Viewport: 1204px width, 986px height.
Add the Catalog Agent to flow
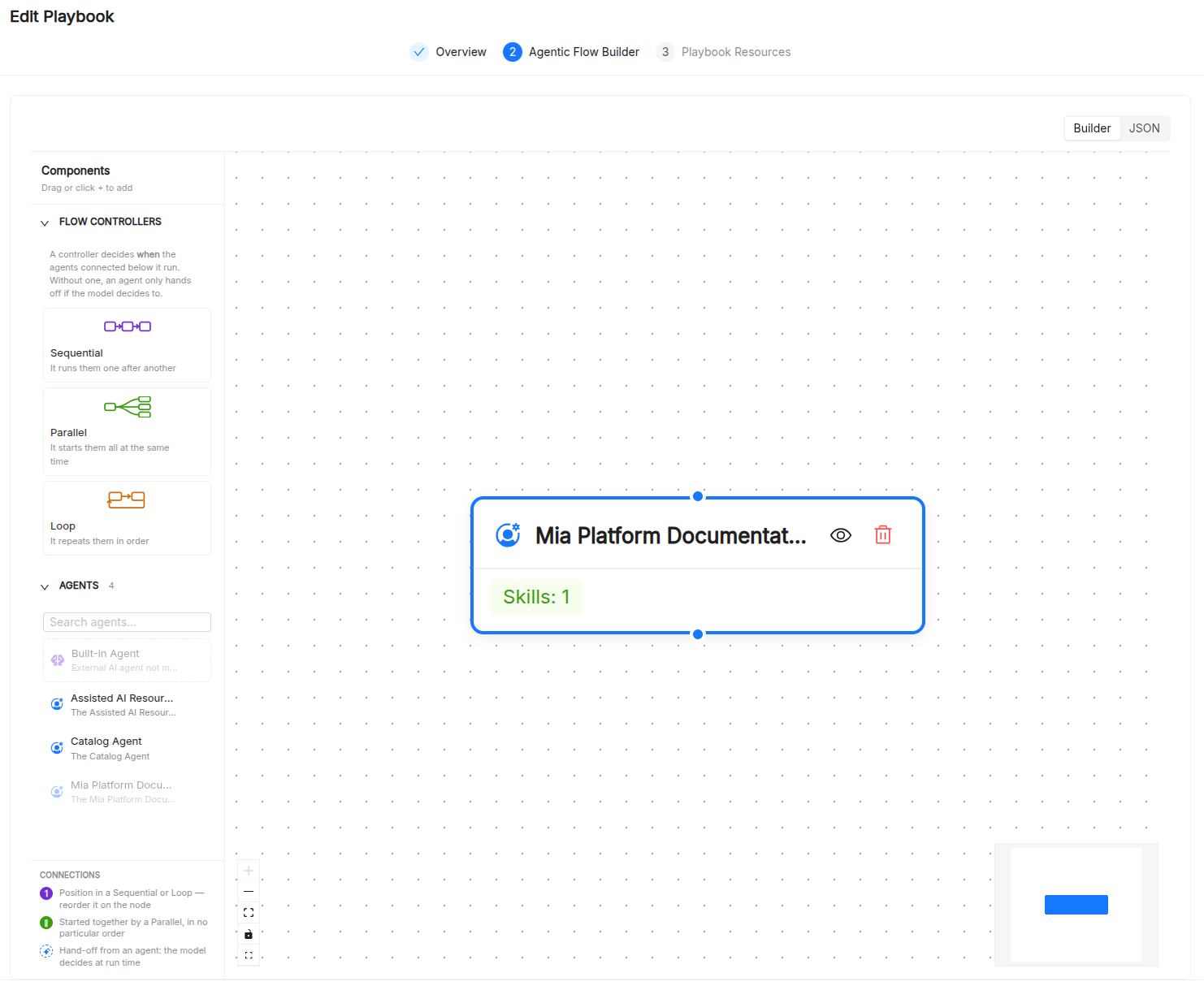click(127, 748)
